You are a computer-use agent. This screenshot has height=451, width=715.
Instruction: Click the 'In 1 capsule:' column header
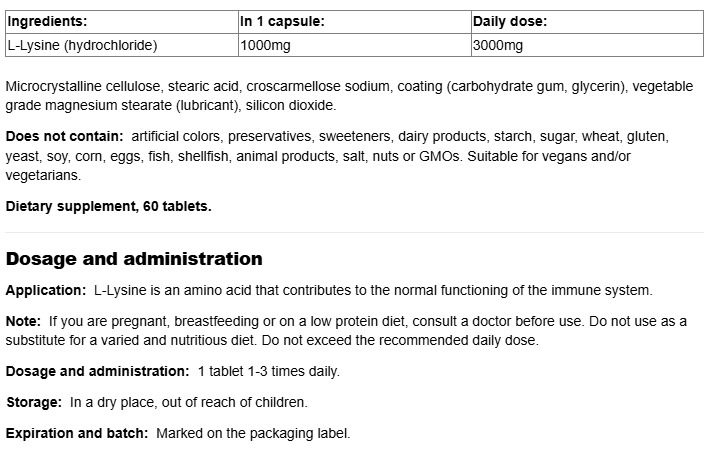[282, 20]
